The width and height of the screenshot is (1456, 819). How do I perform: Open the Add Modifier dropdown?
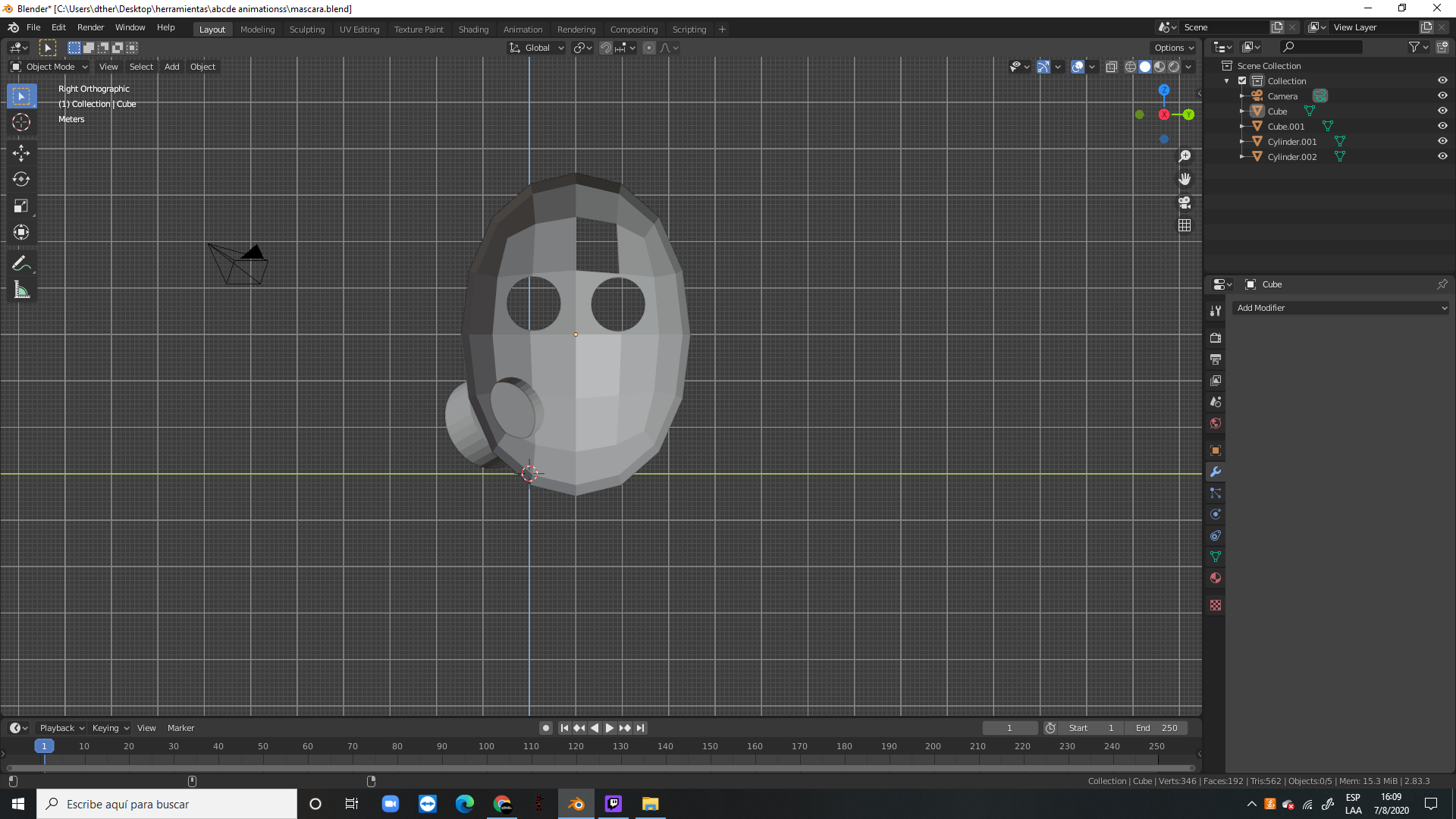1341,308
